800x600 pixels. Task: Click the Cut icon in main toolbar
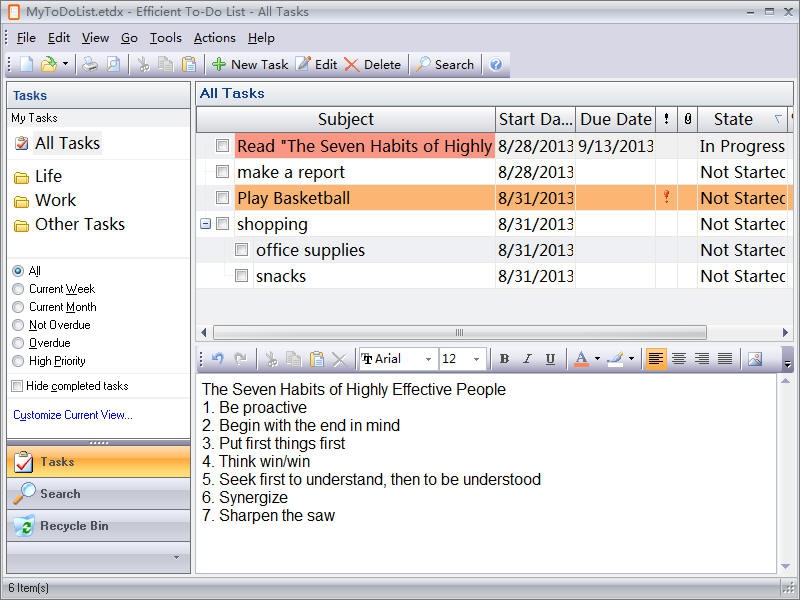tap(143, 64)
